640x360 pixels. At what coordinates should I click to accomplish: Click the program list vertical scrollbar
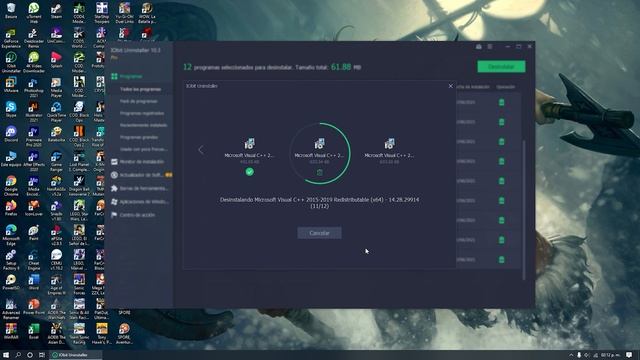(524, 210)
